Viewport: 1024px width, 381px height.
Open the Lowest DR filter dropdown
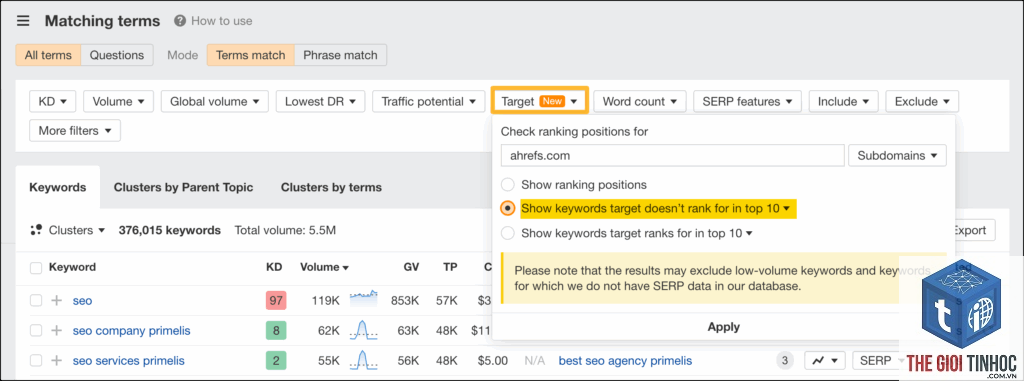pos(321,101)
